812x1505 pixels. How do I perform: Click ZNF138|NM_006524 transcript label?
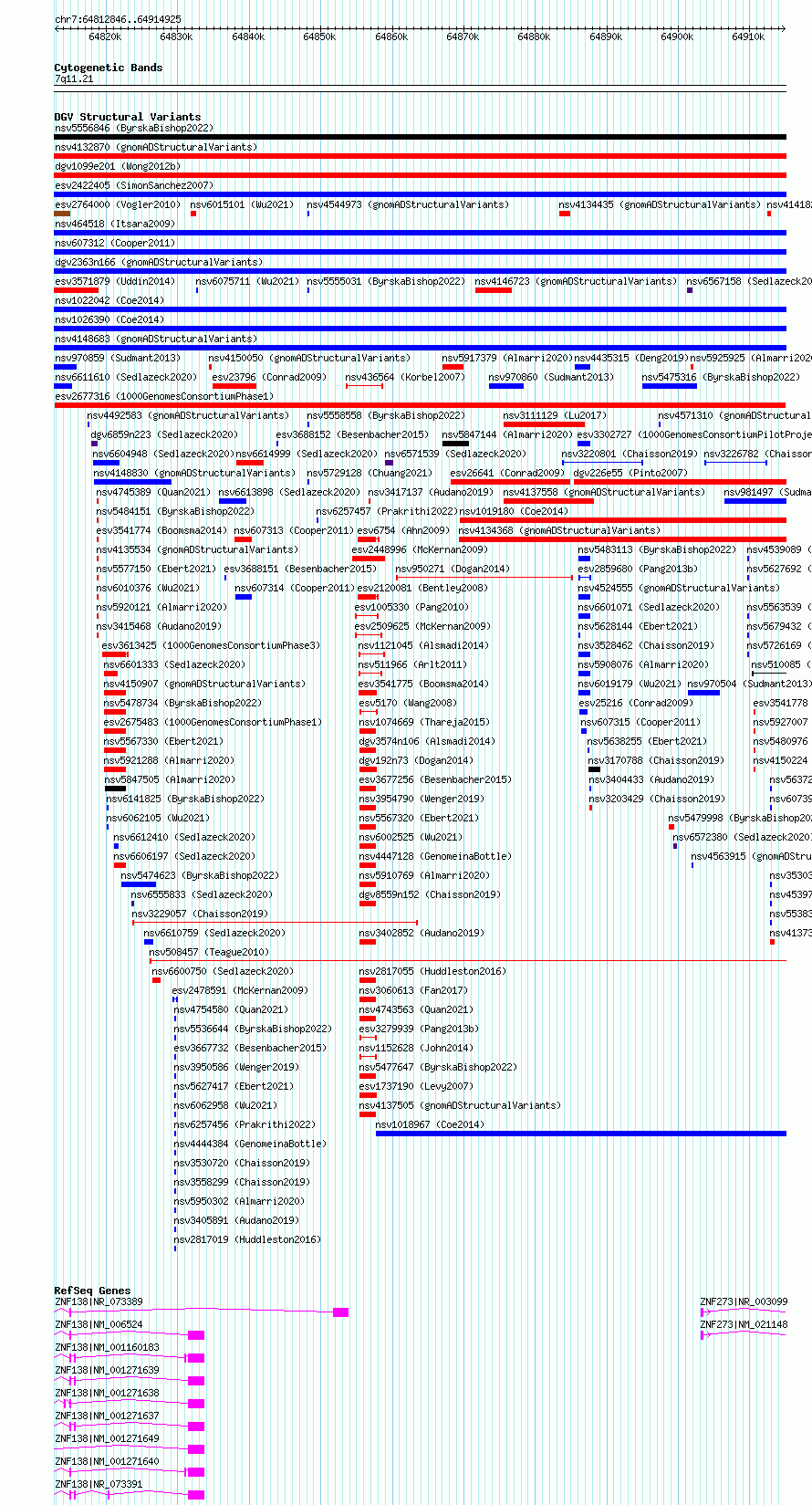[x=99, y=1324]
